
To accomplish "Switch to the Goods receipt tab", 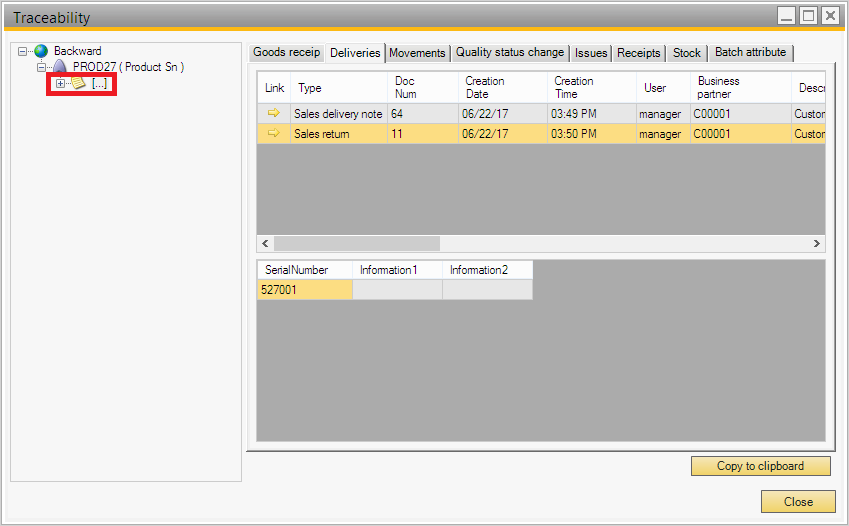I will pos(285,52).
